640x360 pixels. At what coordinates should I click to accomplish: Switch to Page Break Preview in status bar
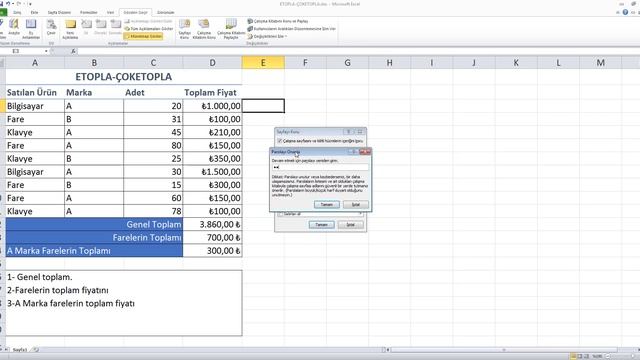click(x=587, y=356)
